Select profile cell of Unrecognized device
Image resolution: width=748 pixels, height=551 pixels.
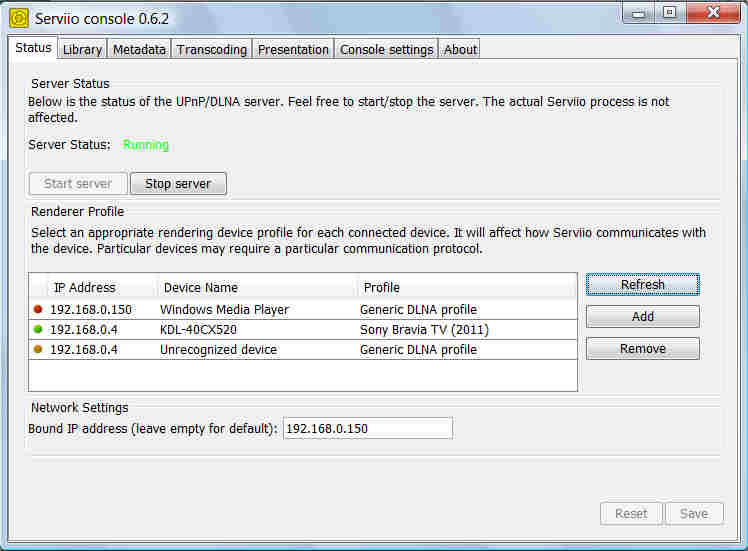466,350
